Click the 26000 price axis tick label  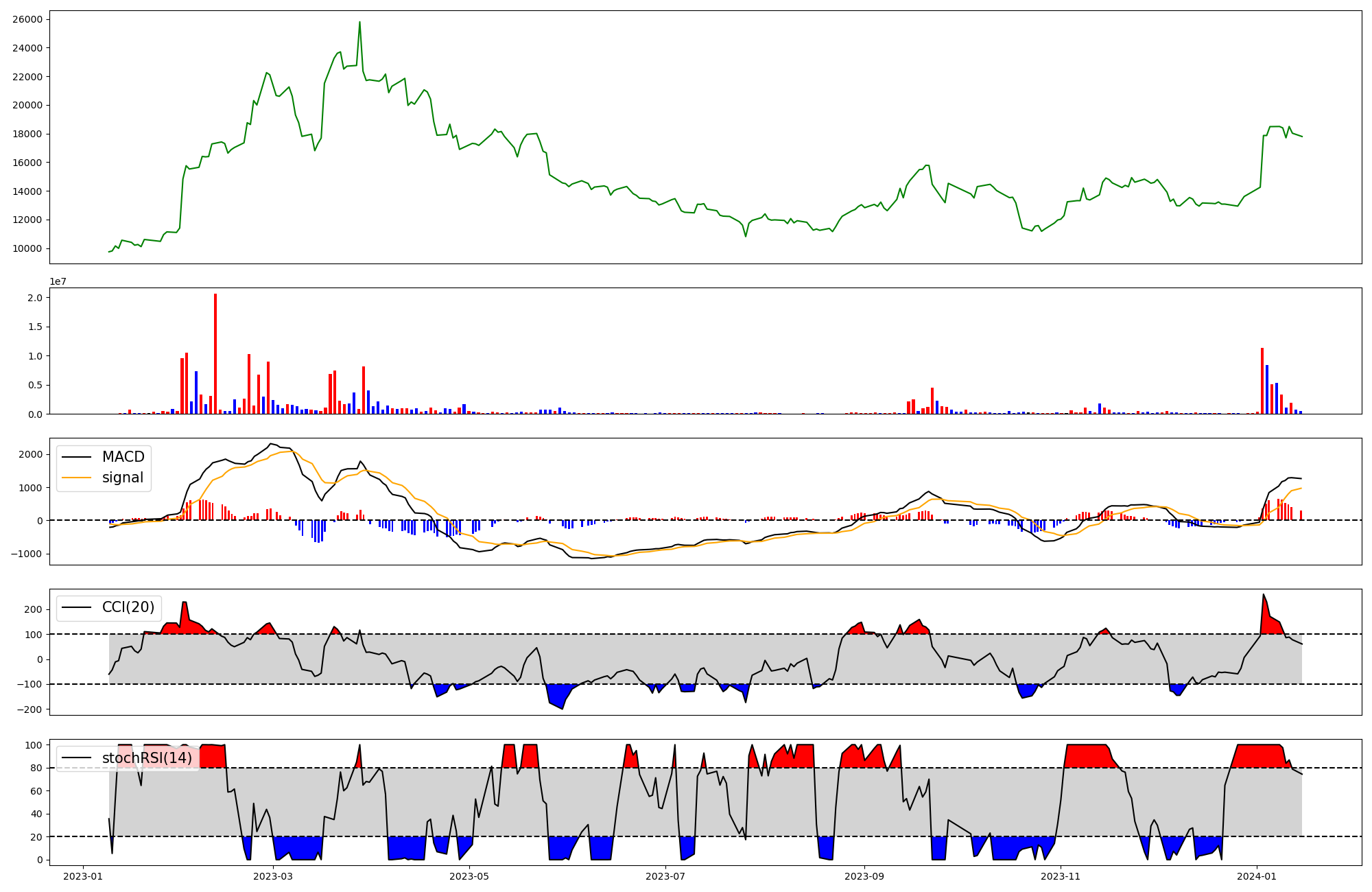(27, 19)
